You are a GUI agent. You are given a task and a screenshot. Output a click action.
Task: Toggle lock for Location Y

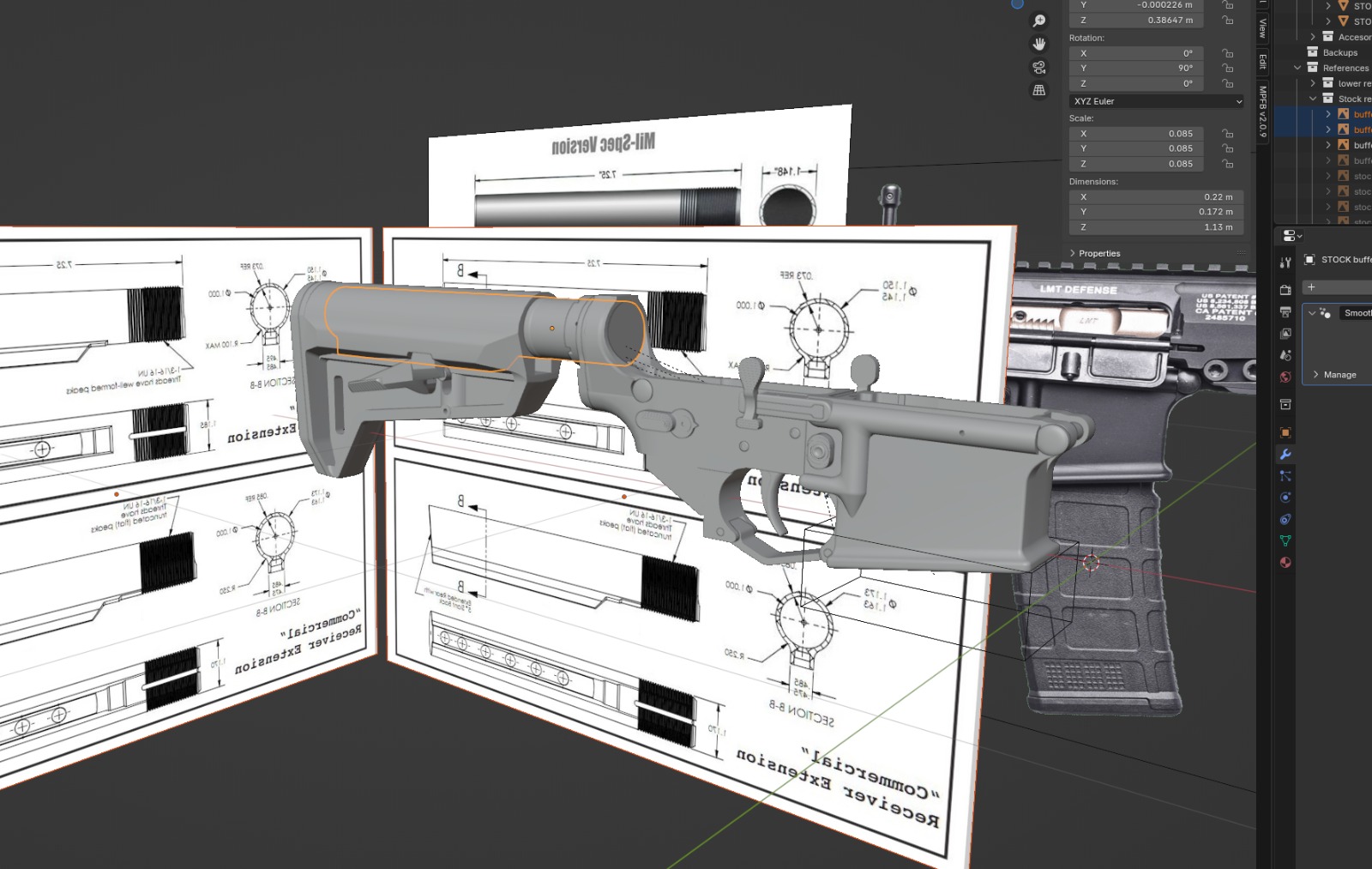click(x=1228, y=5)
